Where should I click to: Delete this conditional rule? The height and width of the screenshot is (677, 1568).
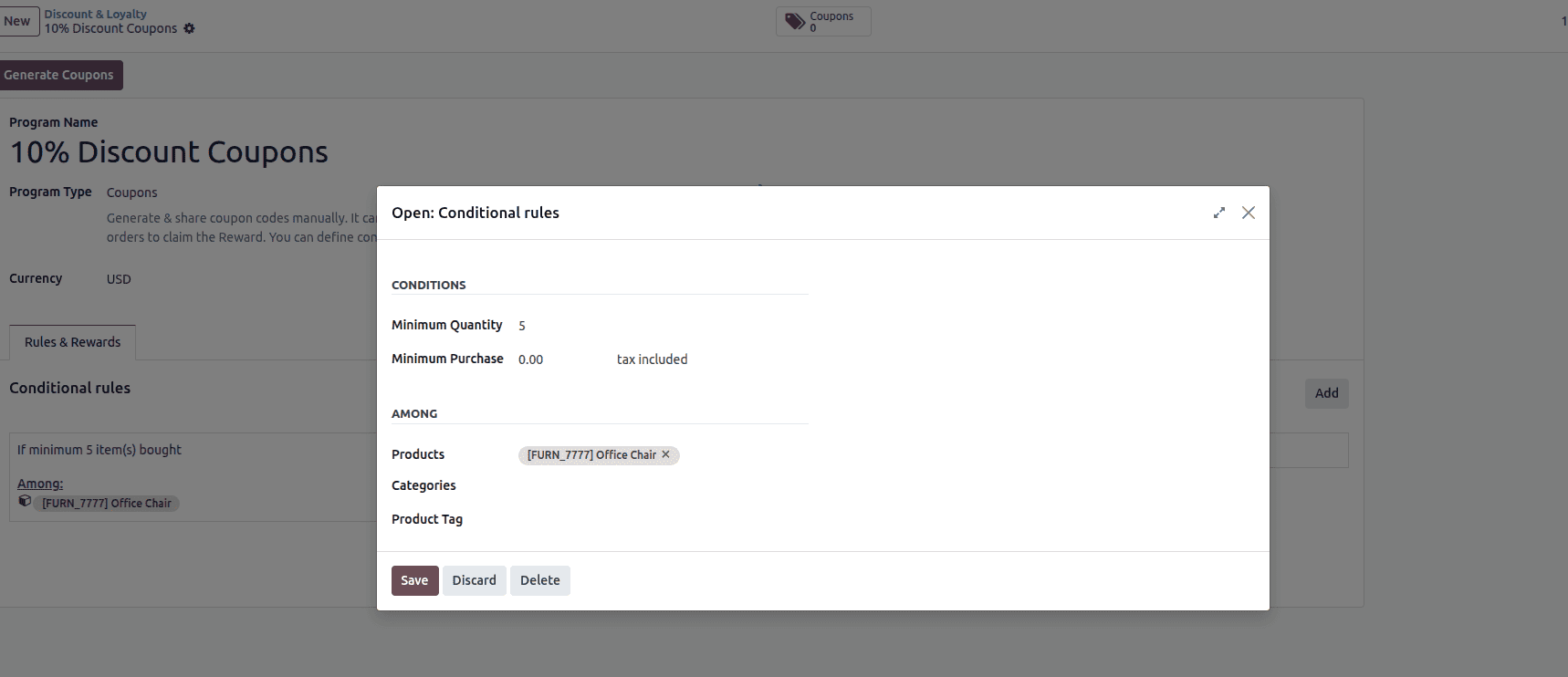tap(540, 580)
